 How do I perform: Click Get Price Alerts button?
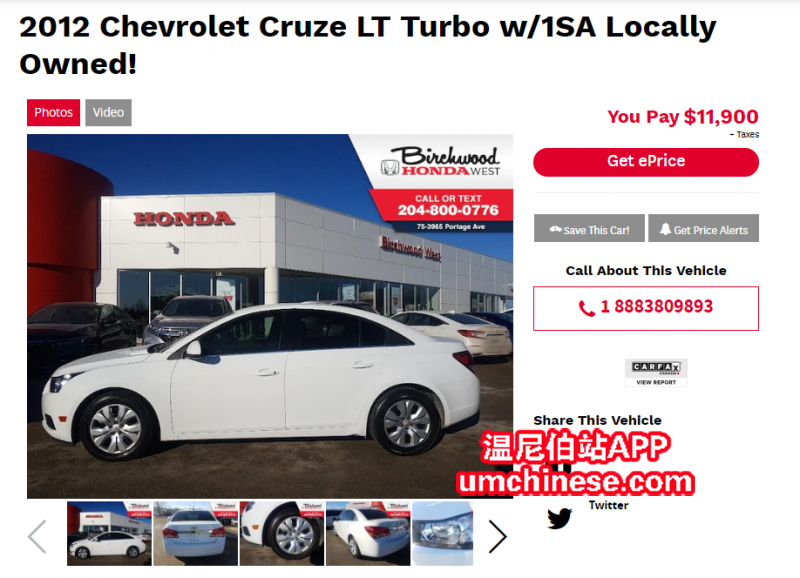[704, 228]
